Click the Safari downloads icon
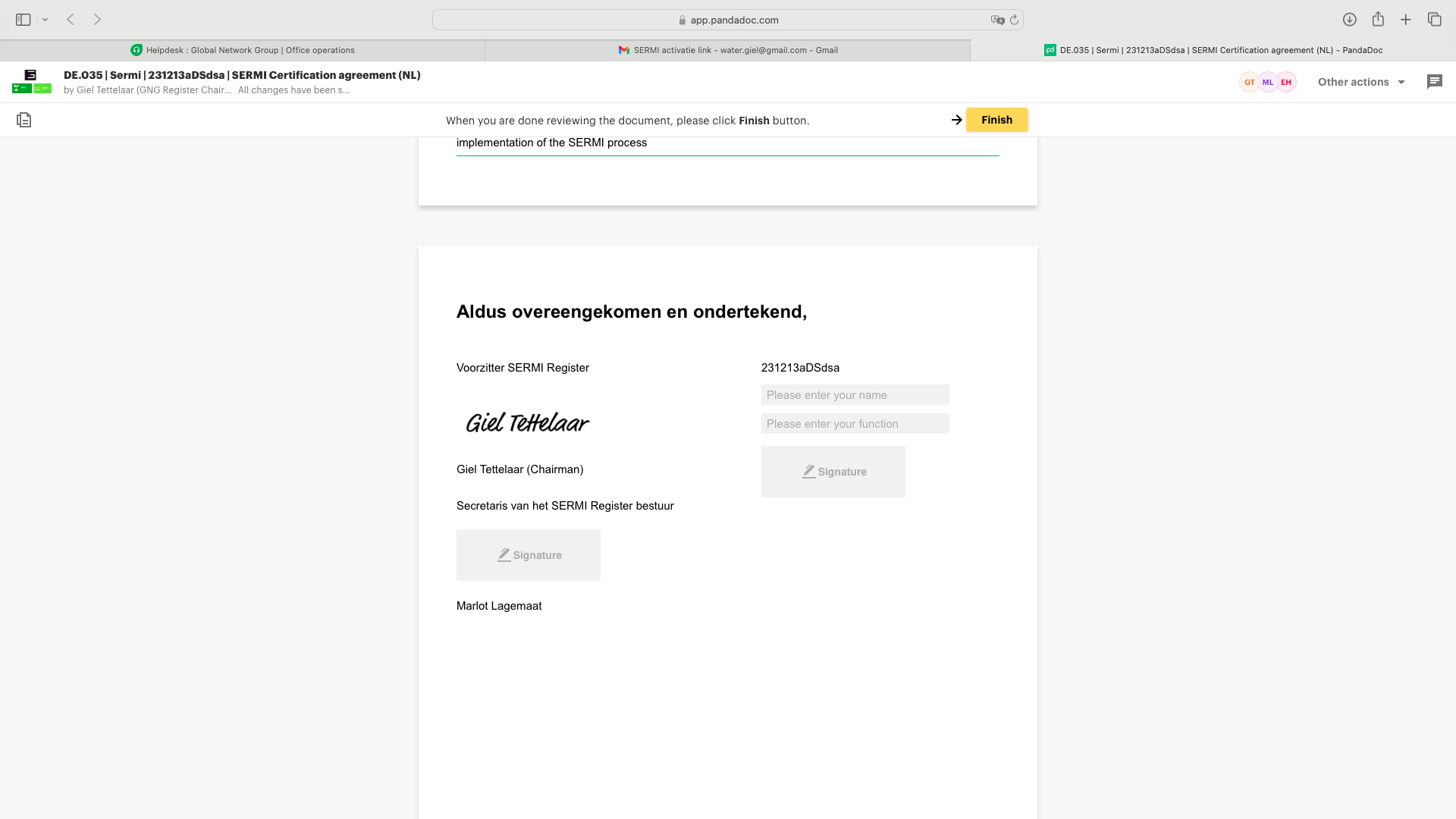This screenshot has height=819, width=1456. pyautogui.click(x=1349, y=20)
